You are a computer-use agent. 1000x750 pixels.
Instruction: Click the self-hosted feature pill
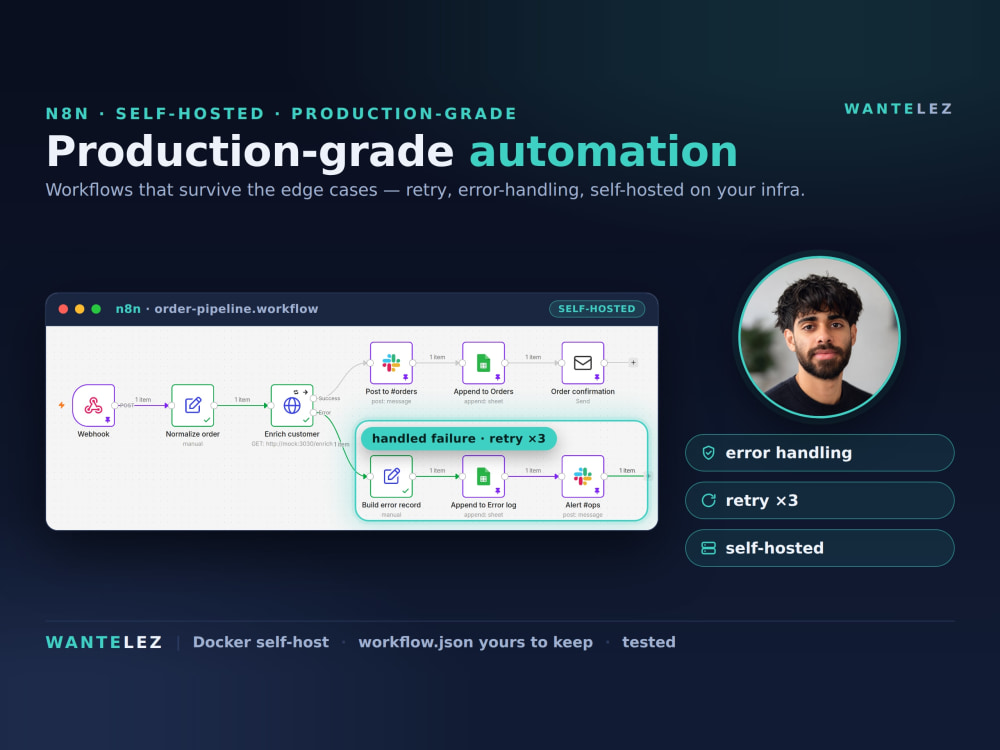coord(820,548)
